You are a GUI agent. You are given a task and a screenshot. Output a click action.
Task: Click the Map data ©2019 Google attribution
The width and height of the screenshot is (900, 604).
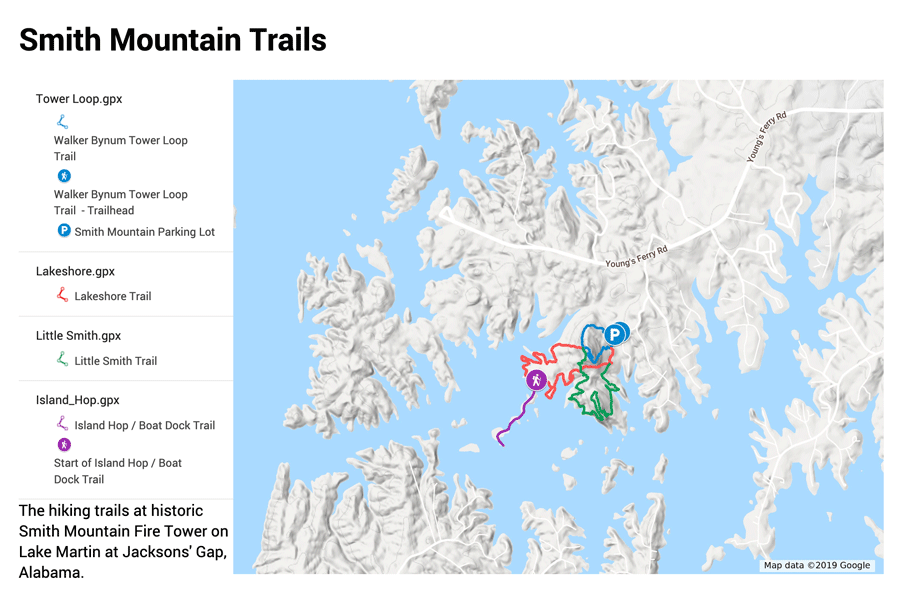click(816, 565)
